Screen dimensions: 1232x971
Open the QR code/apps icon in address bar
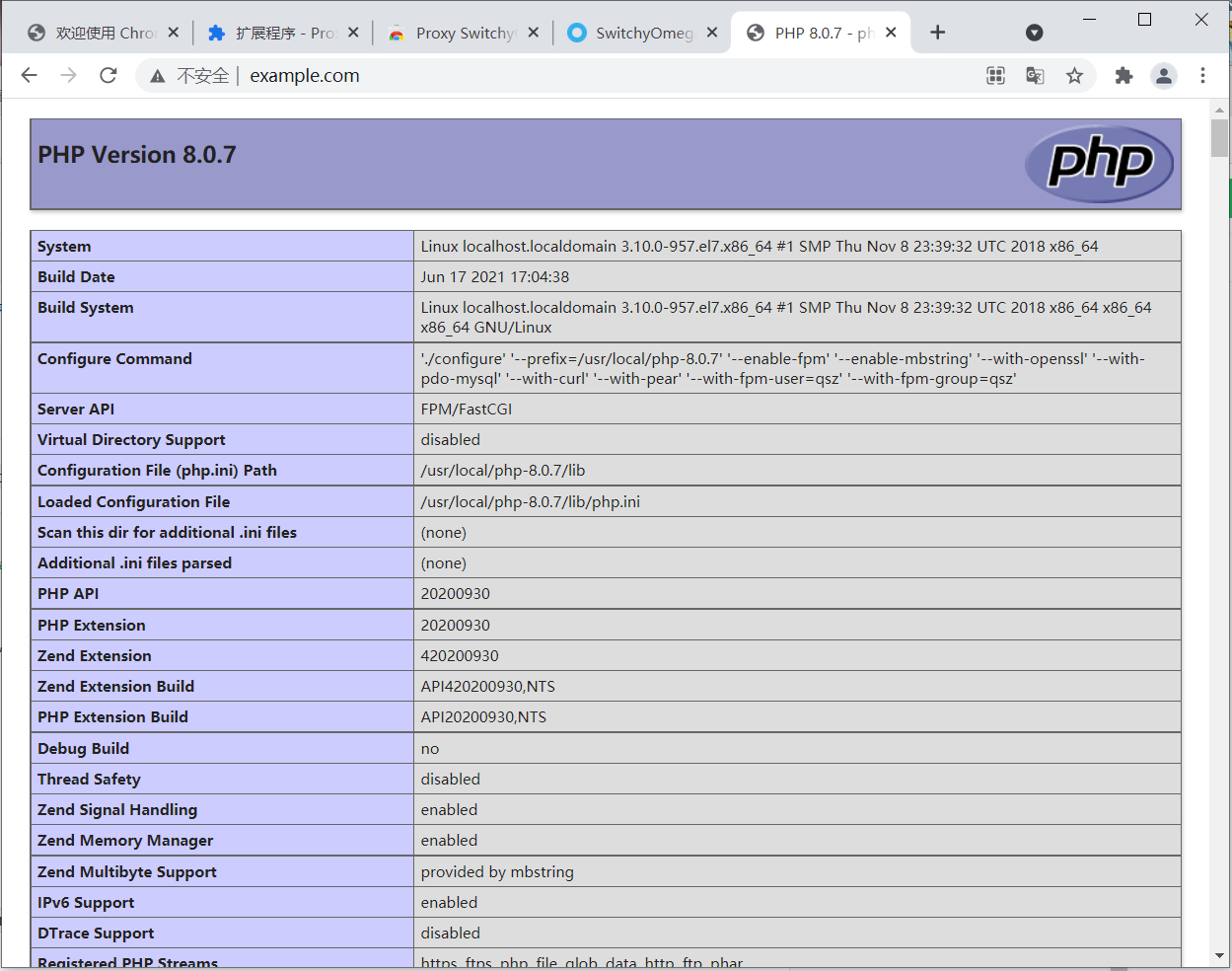click(x=996, y=76)
